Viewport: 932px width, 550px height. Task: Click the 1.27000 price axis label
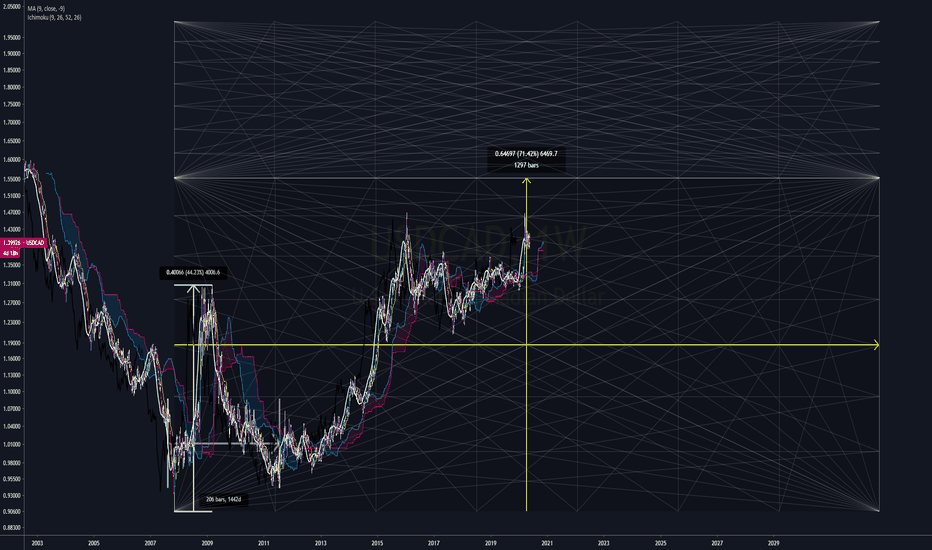point(12,303)
